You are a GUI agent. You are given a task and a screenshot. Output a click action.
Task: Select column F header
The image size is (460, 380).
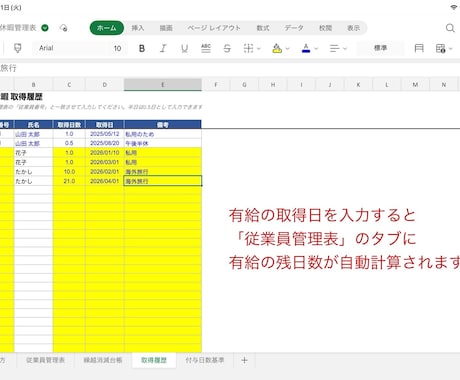coord(216,85)
